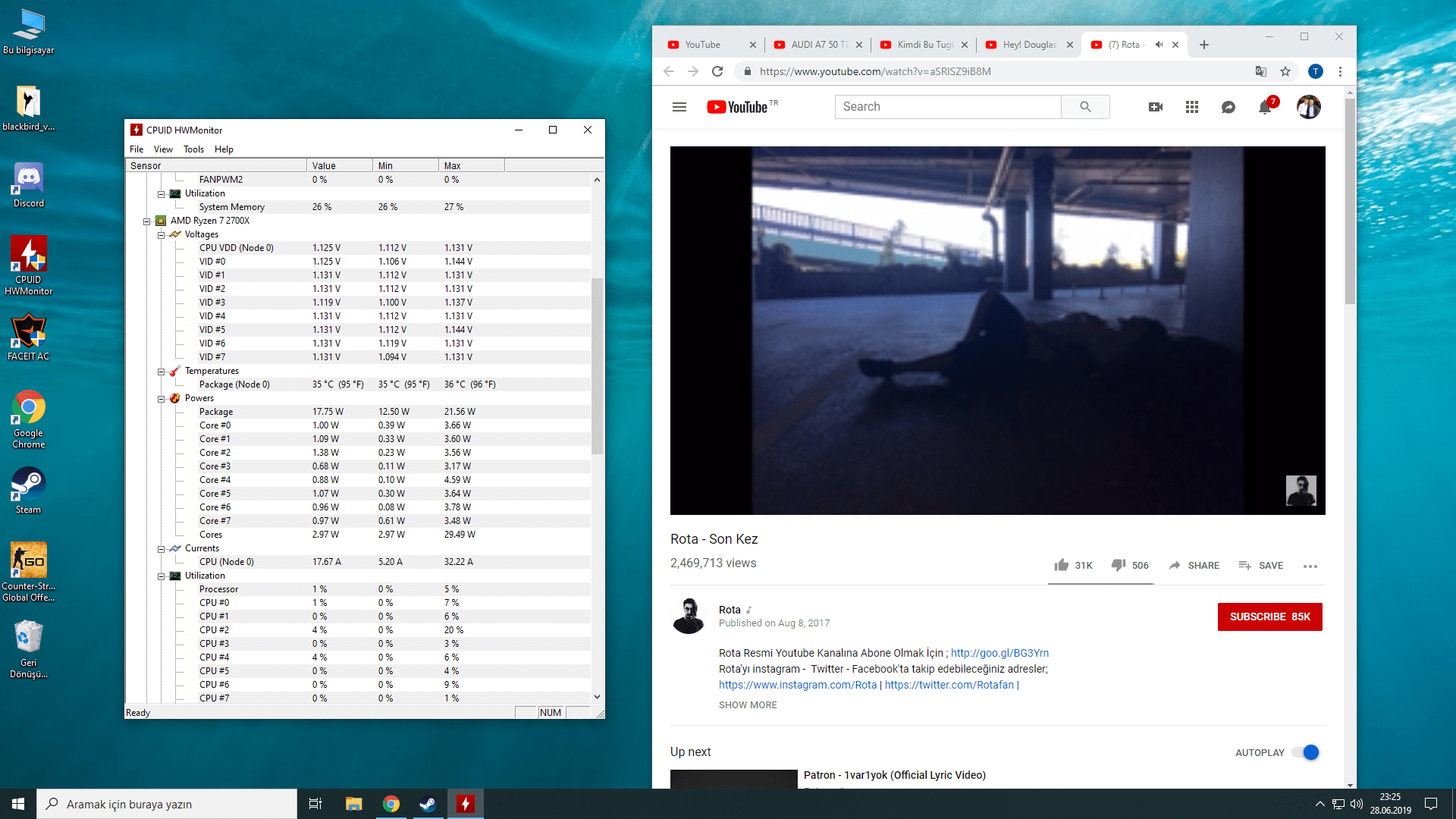Mute the Rota tab audio icon
Image resolution: width=1456 pixels, height=819 pixels.
click(x=1159, y=45)
